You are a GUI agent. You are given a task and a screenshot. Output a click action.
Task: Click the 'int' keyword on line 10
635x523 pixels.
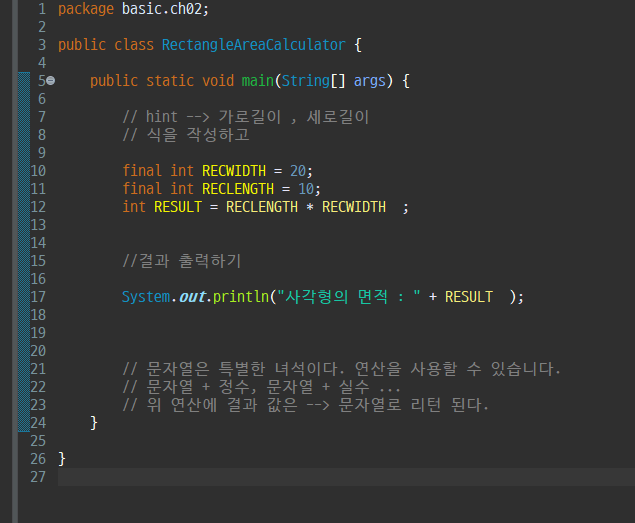pyautogui.click(x=182, y=171)
